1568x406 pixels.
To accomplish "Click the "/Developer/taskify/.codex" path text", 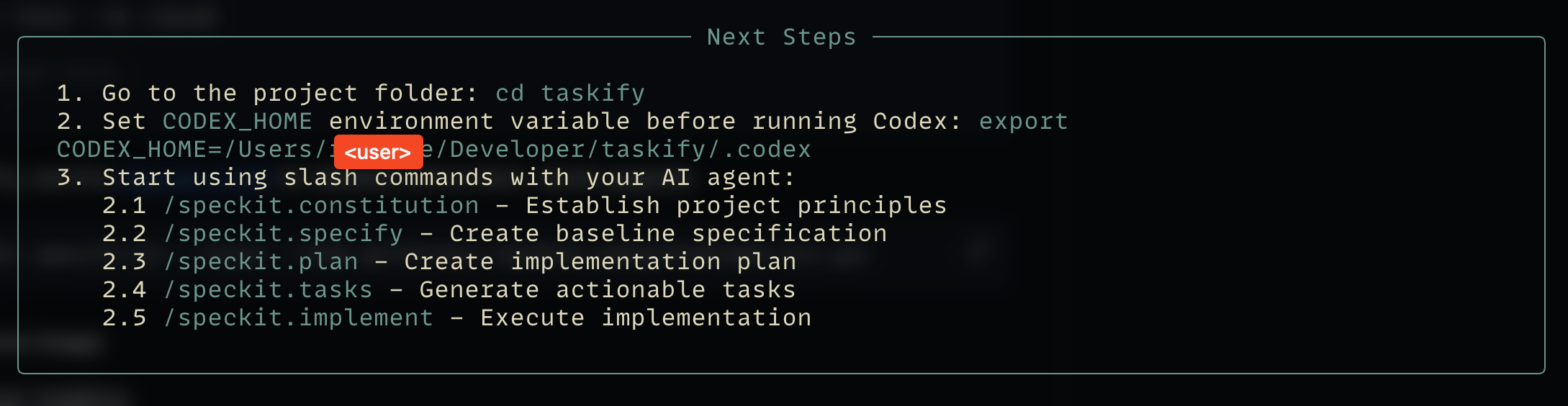I will 623,149.
